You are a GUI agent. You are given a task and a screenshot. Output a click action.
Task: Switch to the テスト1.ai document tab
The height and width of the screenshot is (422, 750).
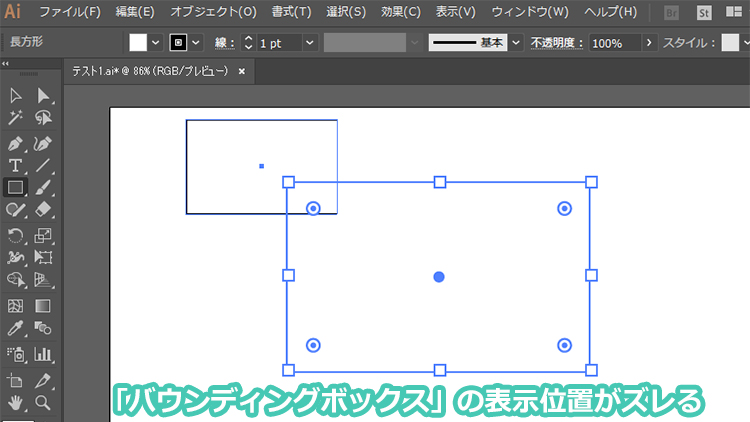click(x=150, y=71)
